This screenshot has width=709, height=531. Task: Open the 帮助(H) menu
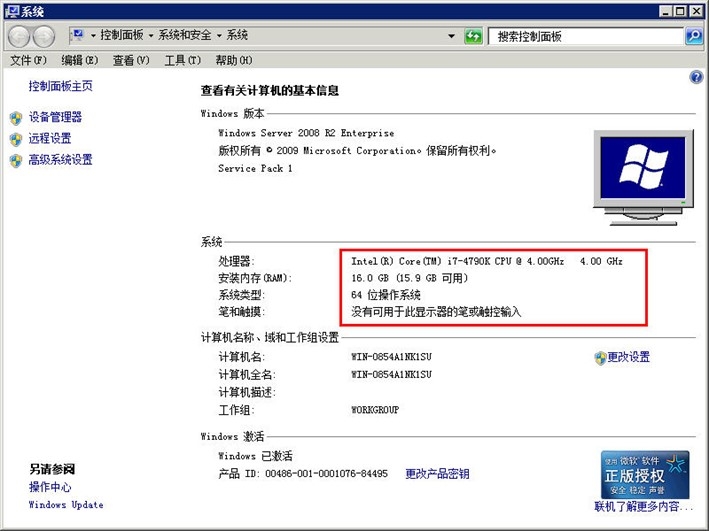(x=234, y=60)
